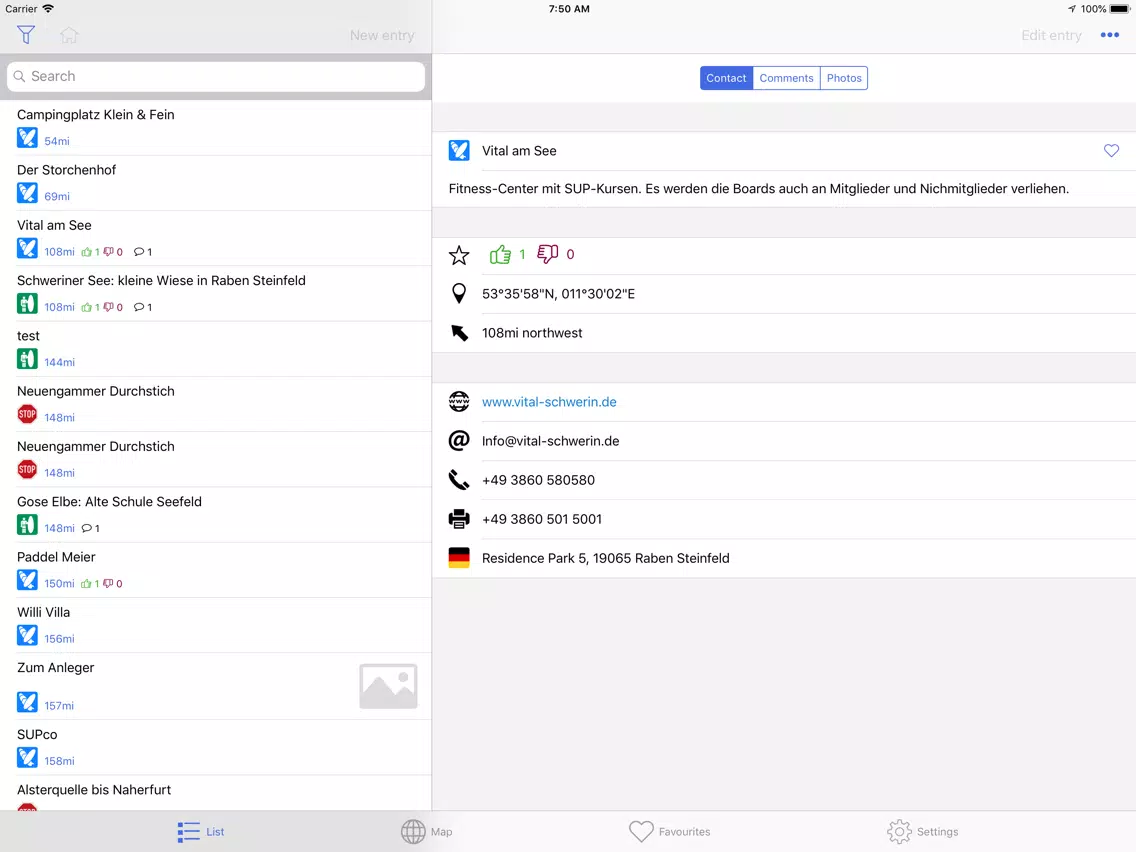Tap the German flag icon
1136x852 pixels.
(x=459, y=558)
